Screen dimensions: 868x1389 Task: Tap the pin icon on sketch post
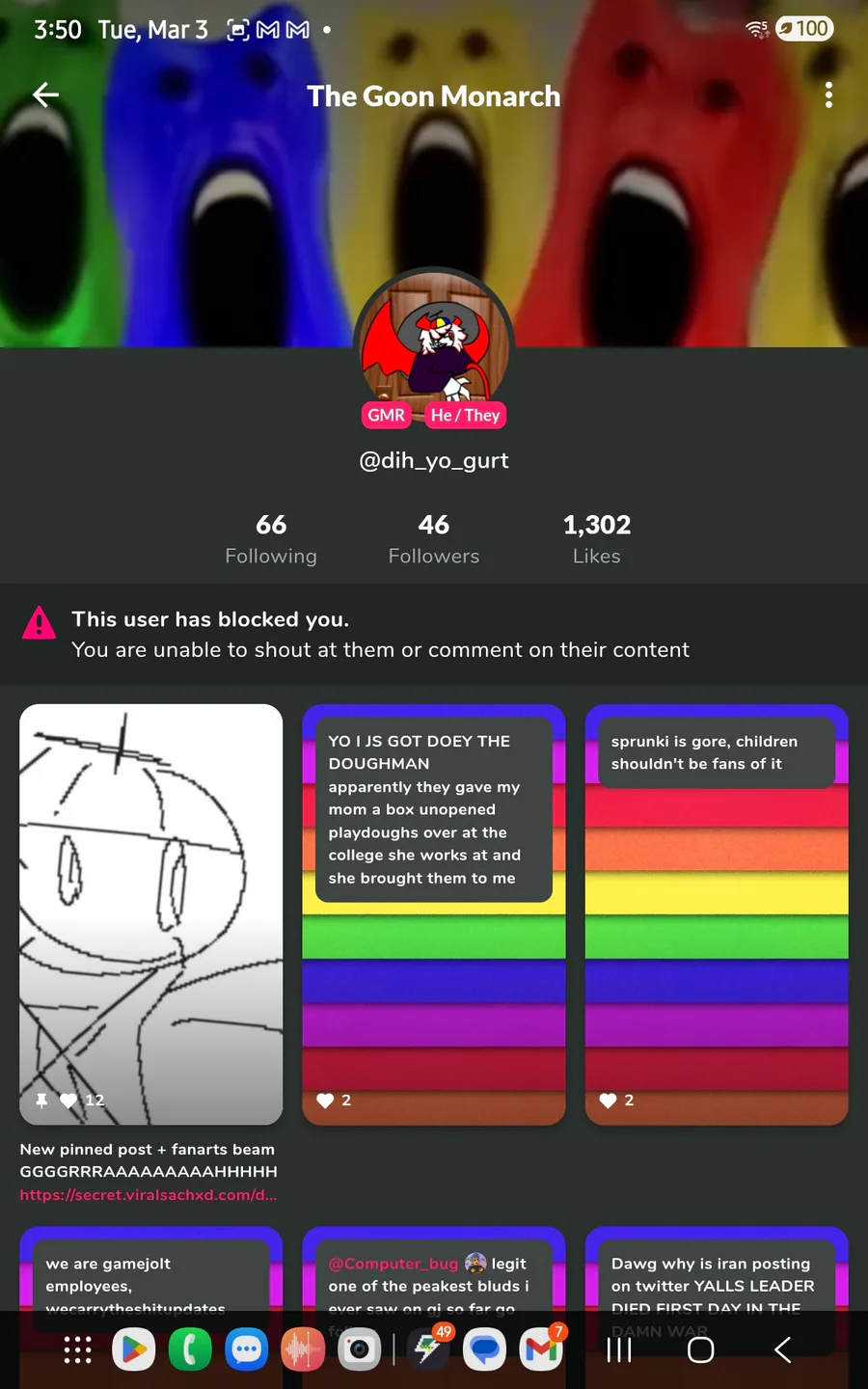(x=41, y=1101)
